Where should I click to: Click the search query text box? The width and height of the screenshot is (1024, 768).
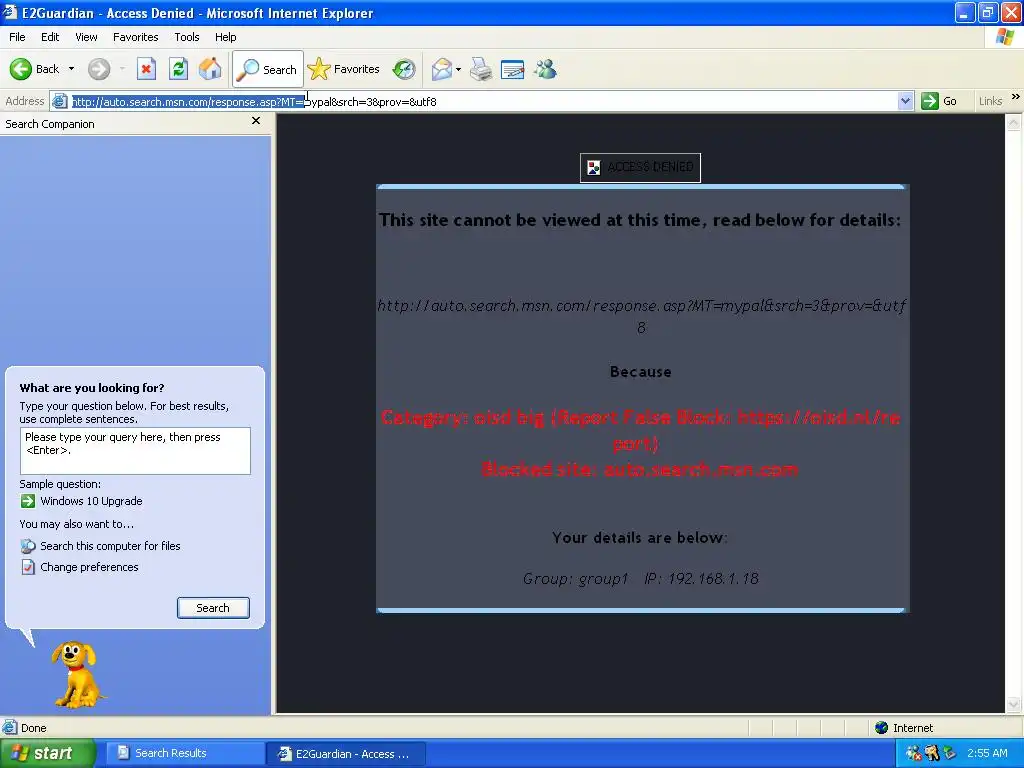(x=135, y=451)
